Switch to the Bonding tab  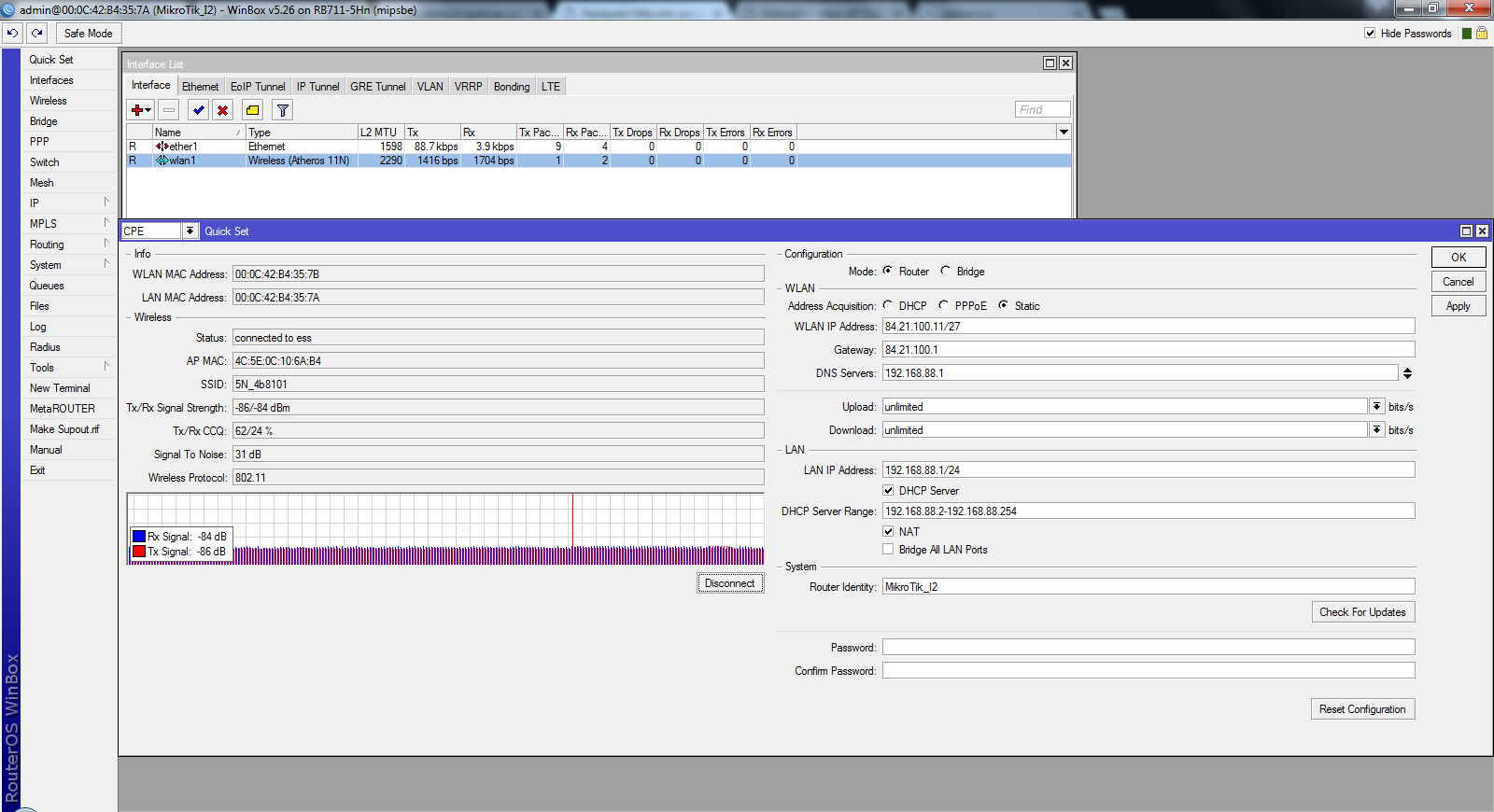click(x=512, y=86)
